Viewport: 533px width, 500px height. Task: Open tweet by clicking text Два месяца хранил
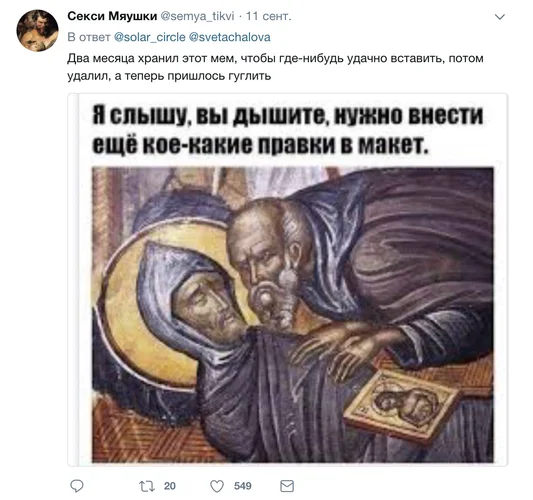pos(275,67)
